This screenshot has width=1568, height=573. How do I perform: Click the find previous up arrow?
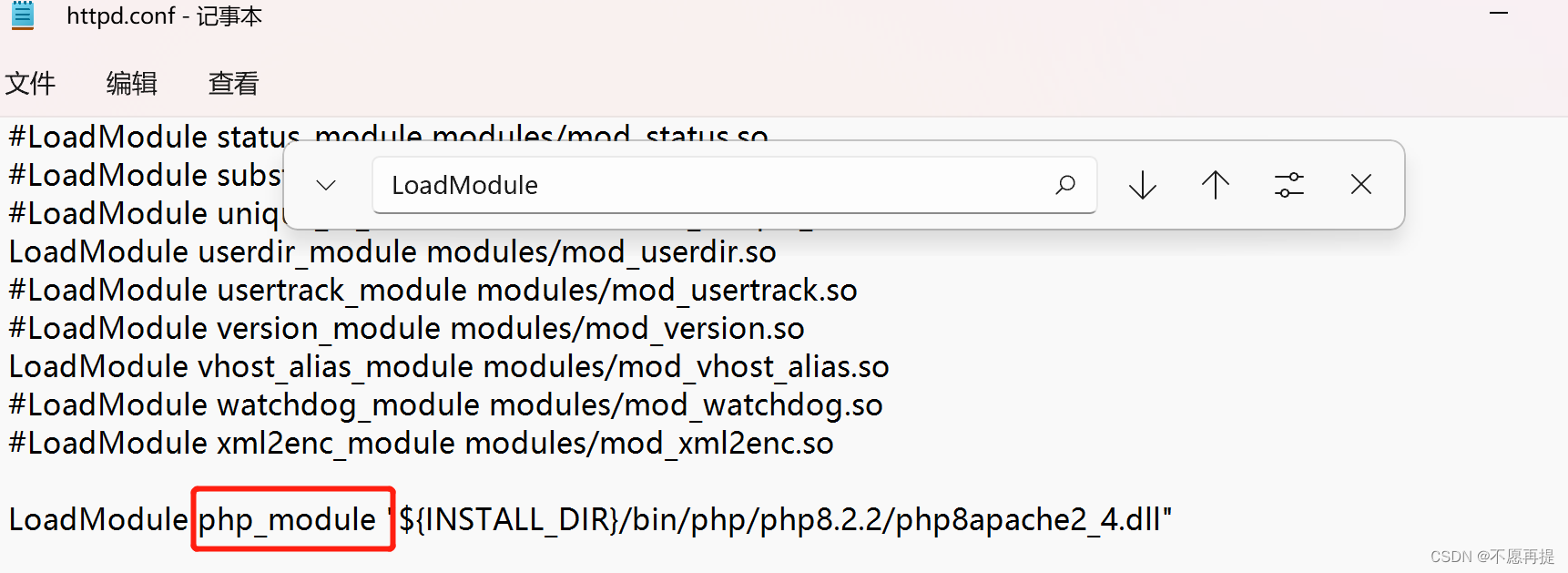1215,184
